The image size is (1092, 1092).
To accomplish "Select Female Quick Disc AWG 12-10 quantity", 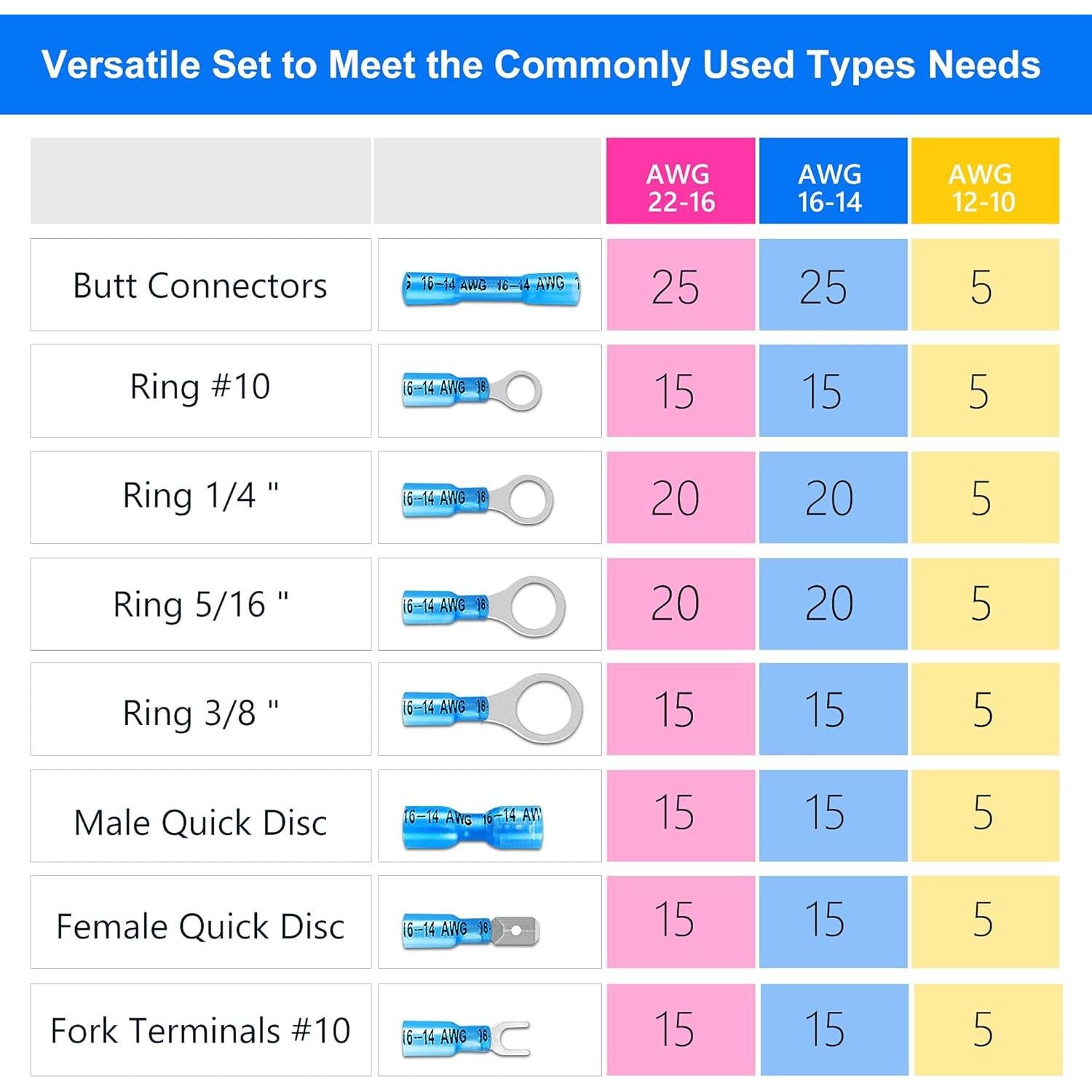I will tap(985, 919).
